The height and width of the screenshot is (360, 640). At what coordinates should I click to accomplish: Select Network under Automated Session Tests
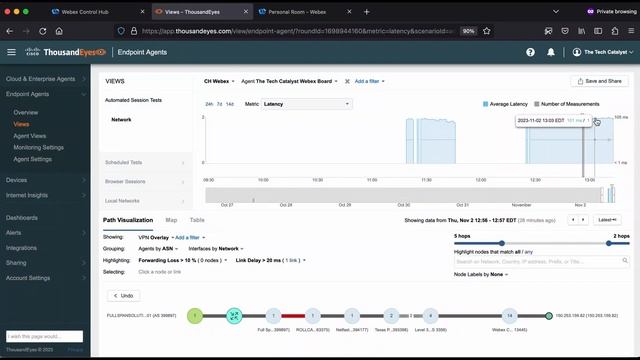click(121, 120)
